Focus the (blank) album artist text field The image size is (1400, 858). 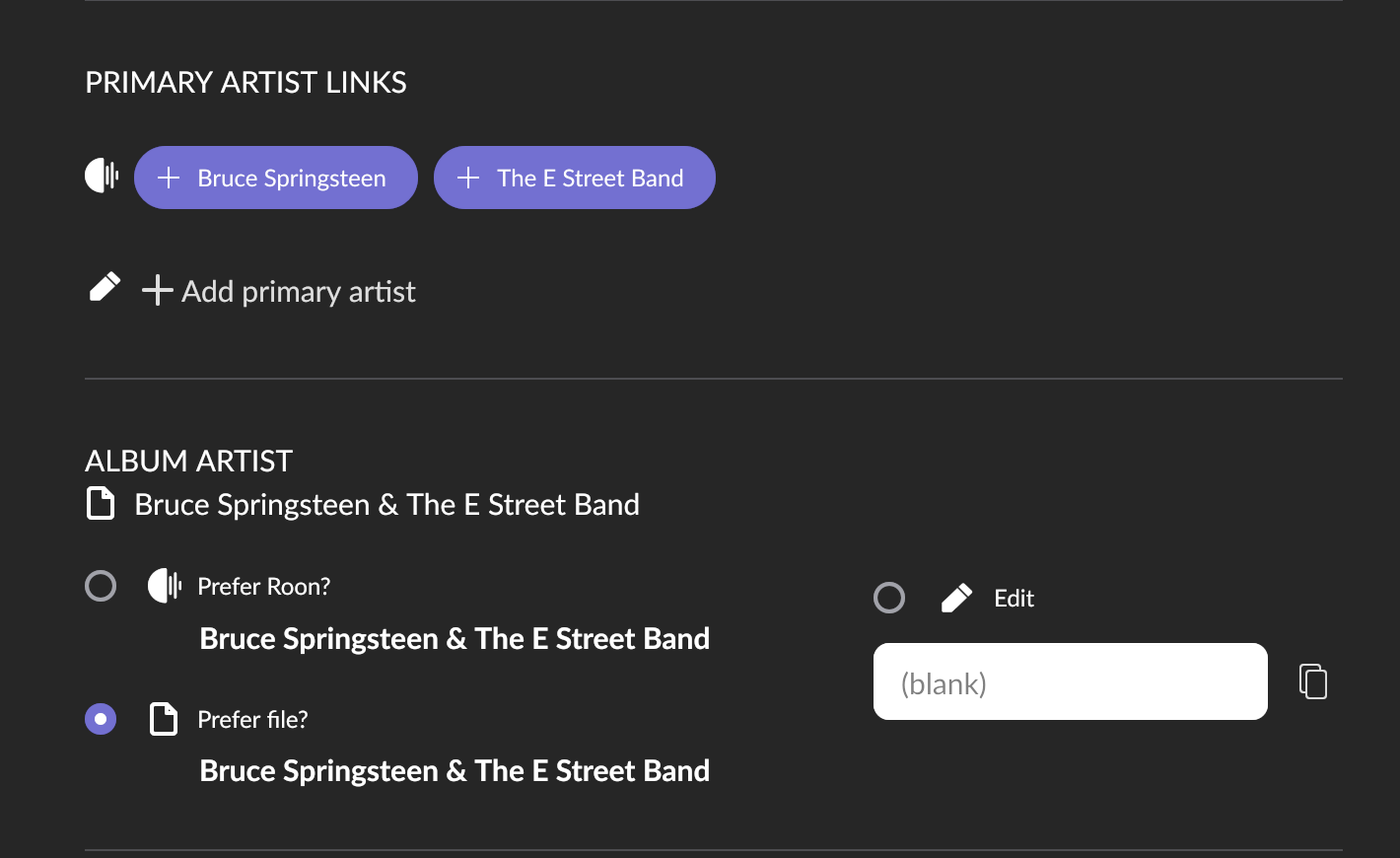(1070, 681)
